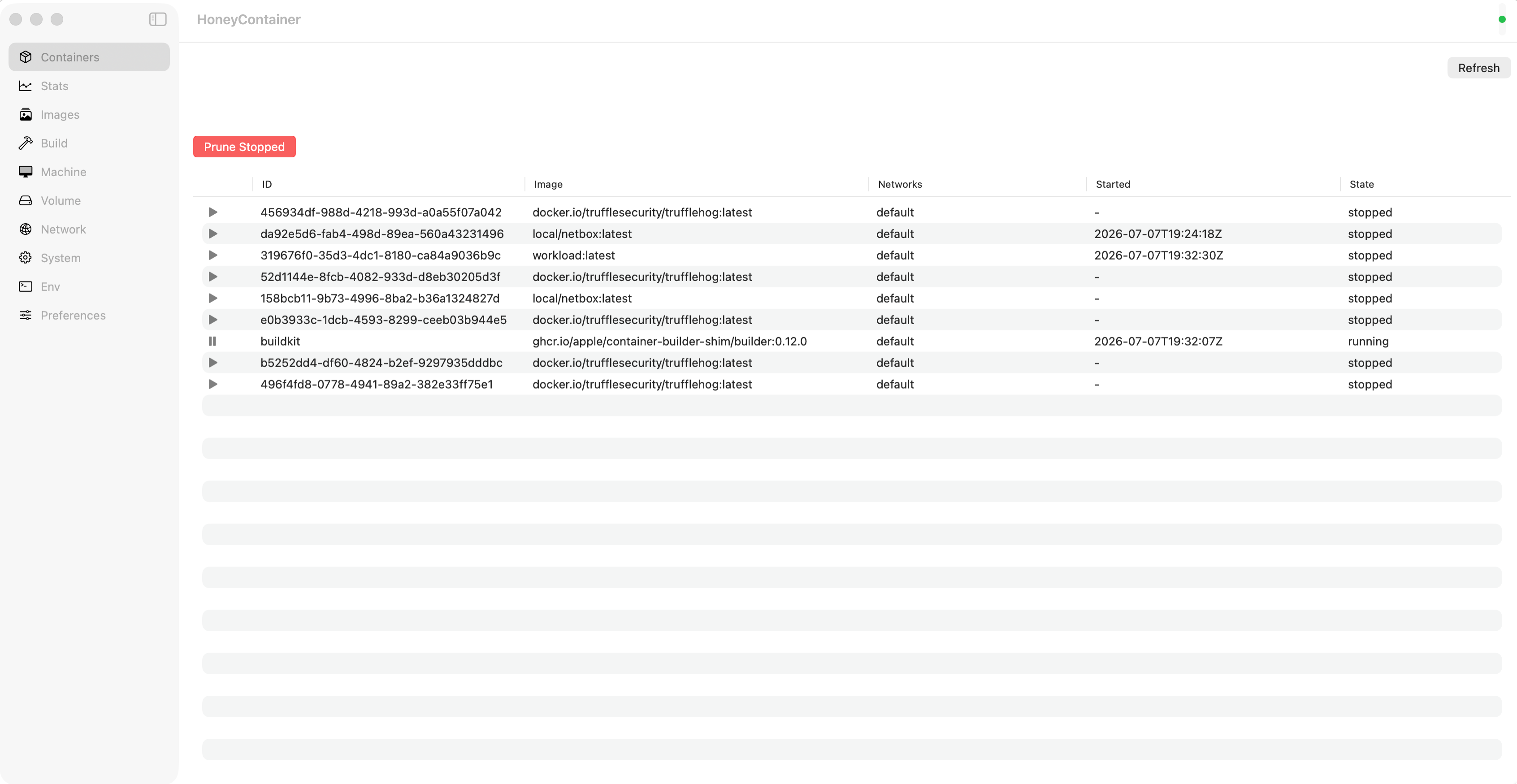
Task: Click ID da92e5d6-fab4-498d-89ea-560a43231496
Action: pos(381,234)
